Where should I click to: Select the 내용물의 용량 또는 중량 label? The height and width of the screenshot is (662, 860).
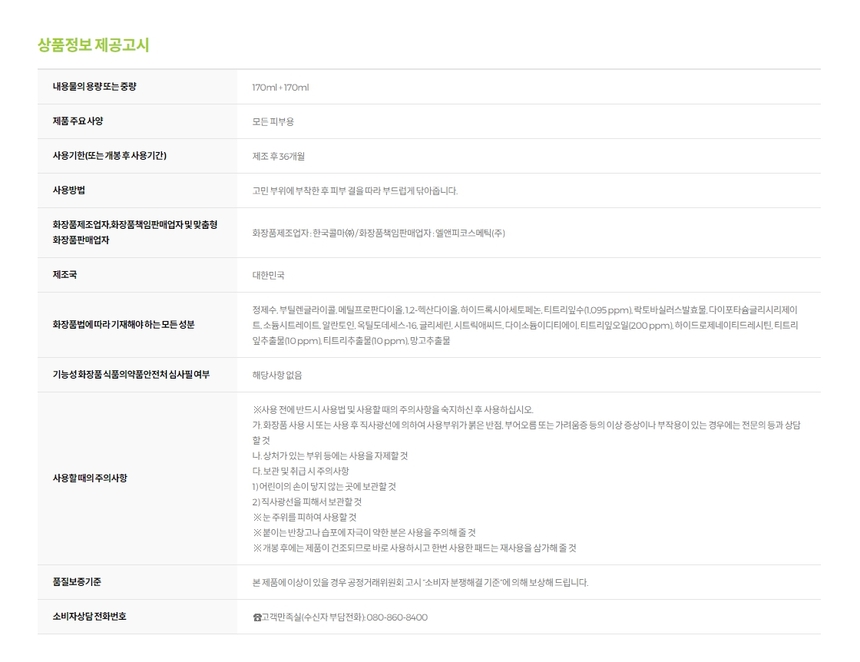click(x=94, y=87)
